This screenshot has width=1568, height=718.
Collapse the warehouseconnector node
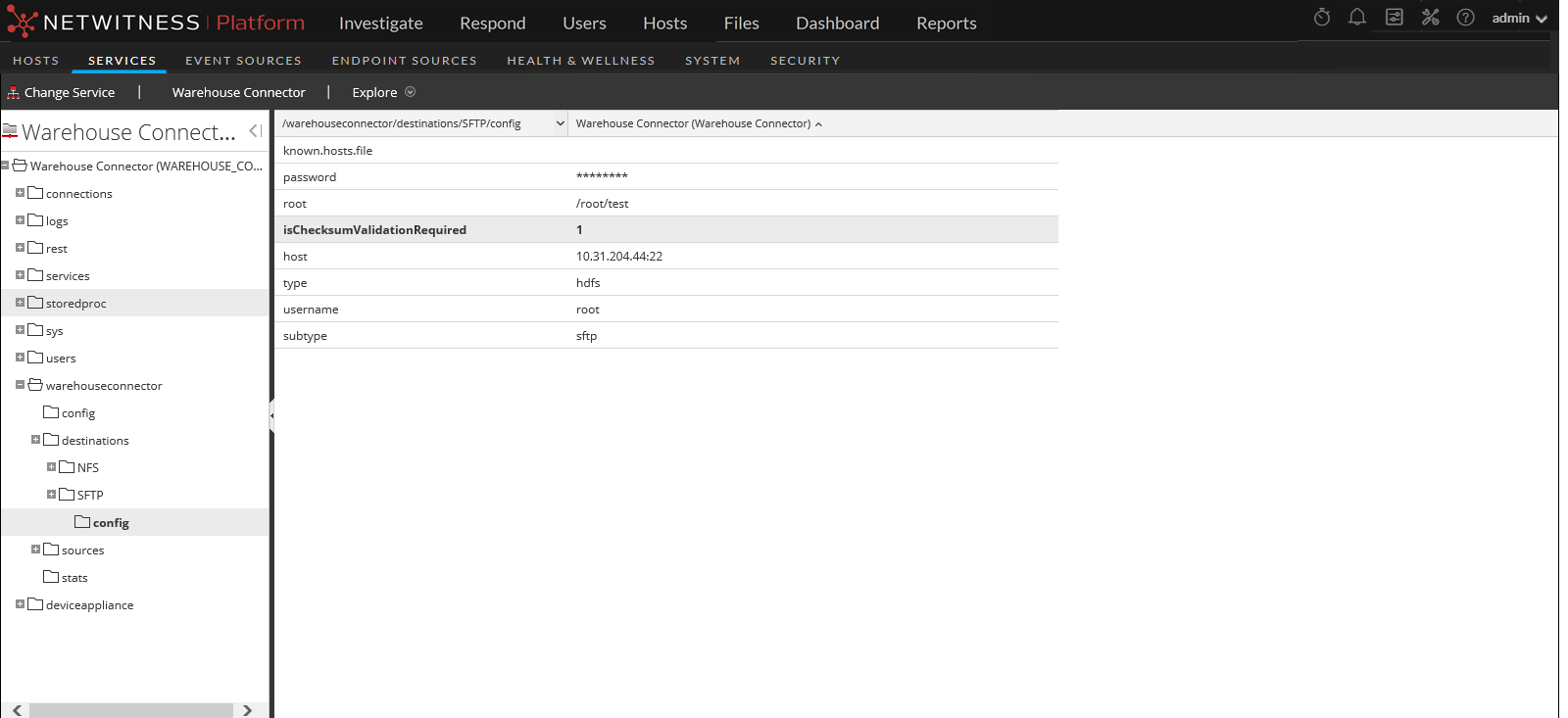pos(20,385)
